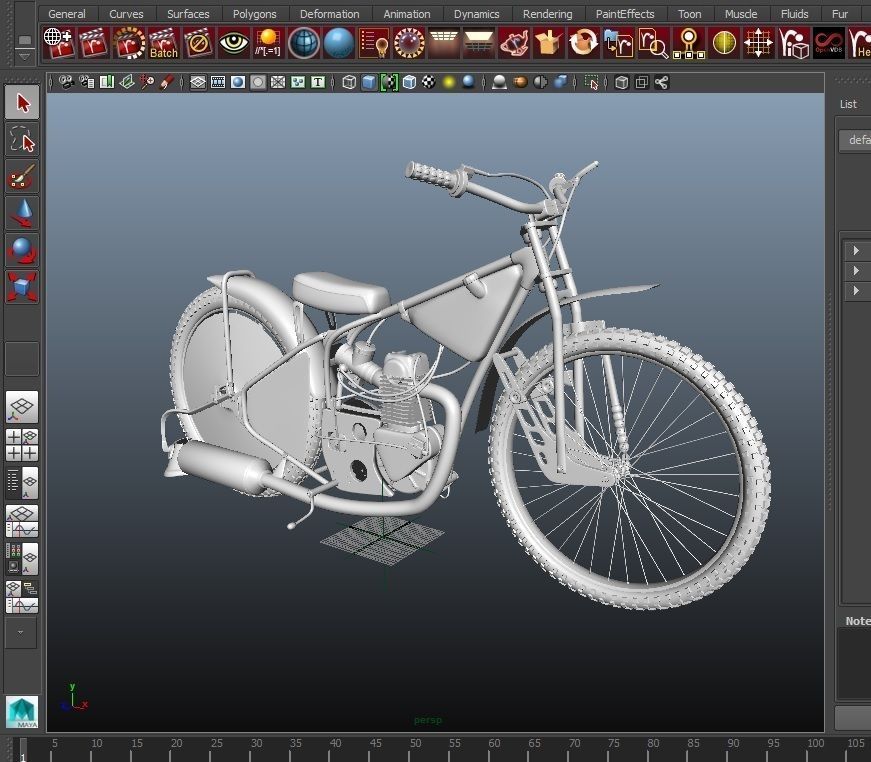Image resolution: width=871 pixels, height=762 pixels.
Task: Select the Scale tool cube icon
Action: pyautogui.click(x=22, y=287)
